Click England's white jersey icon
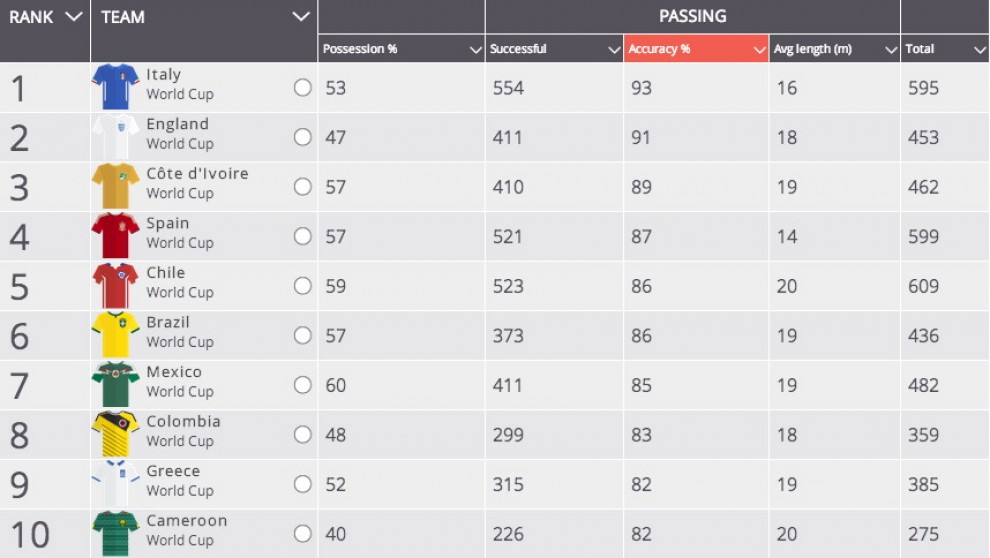The image size is (990, 558). tap(115, 137)
